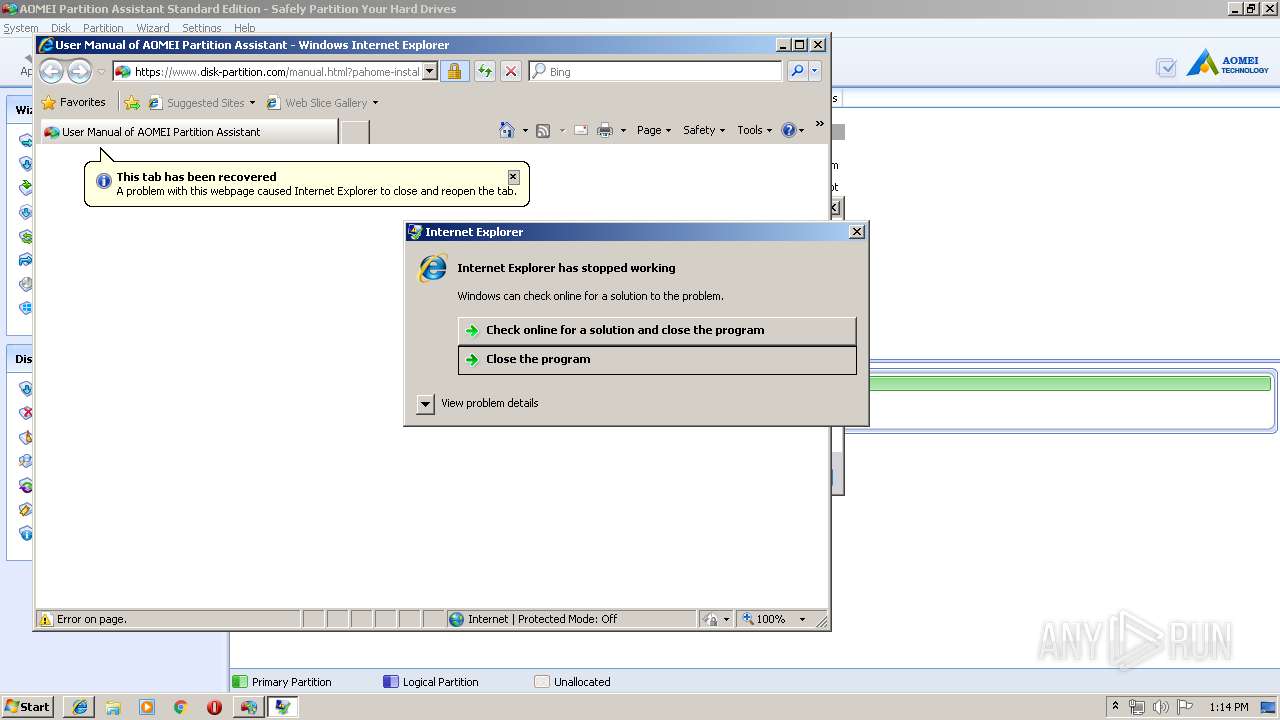
Task: Open the Page menu
Action: [654, 130]
